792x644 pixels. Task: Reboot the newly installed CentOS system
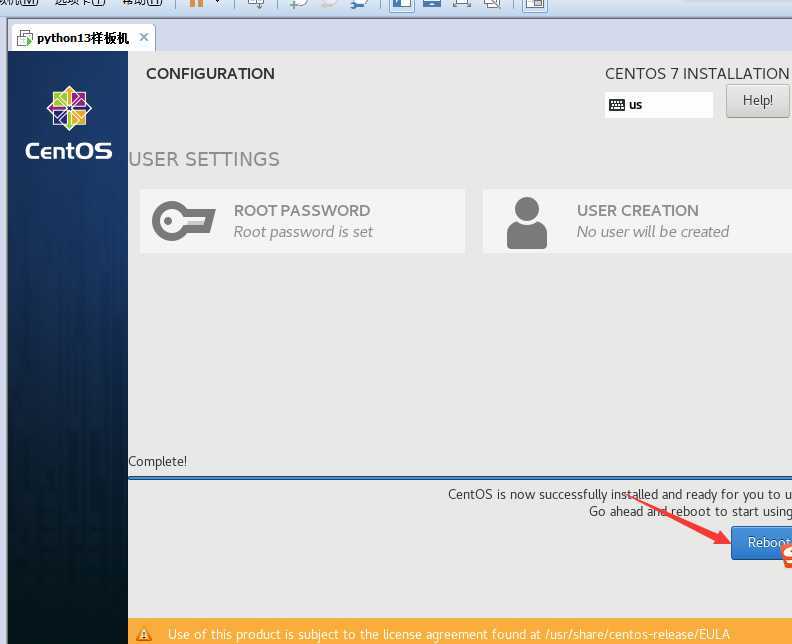pos(761,542)
